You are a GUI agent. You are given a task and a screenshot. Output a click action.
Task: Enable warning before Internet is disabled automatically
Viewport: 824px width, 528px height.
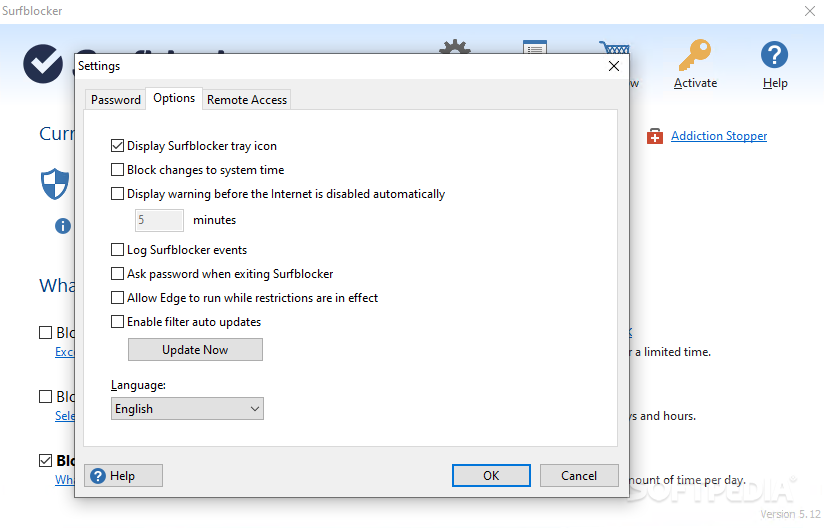click(117, 194)
